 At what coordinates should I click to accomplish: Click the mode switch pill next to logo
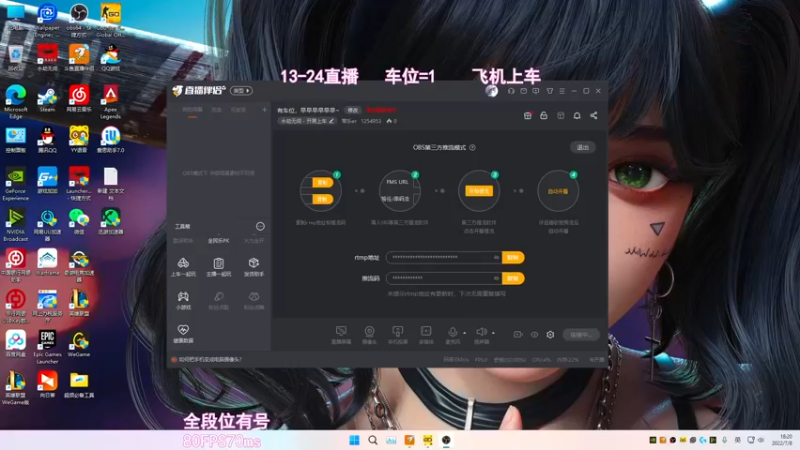click(241, 91)
